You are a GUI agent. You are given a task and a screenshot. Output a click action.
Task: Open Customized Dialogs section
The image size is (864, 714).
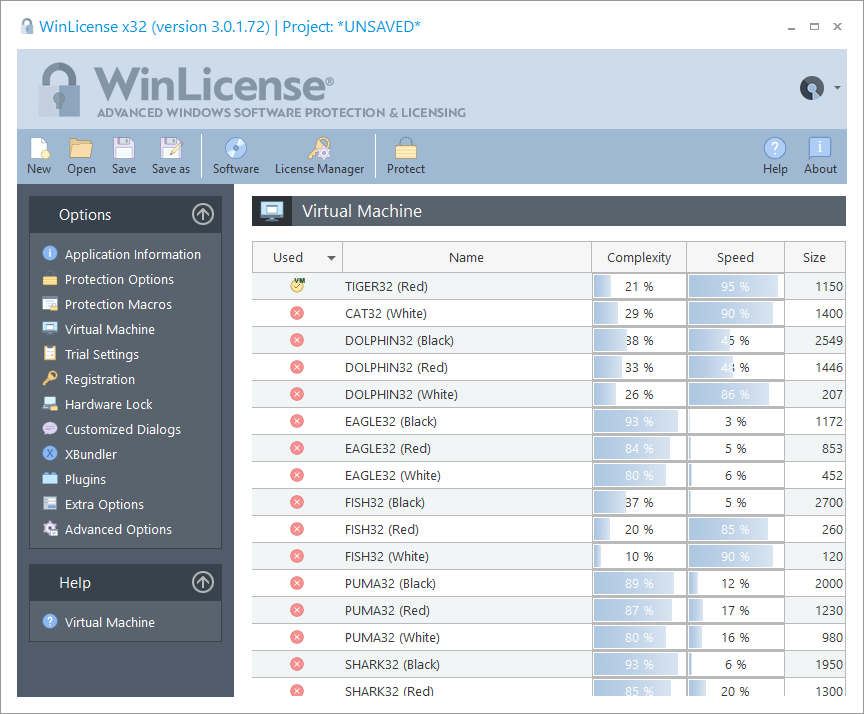(x=122, y=429)
